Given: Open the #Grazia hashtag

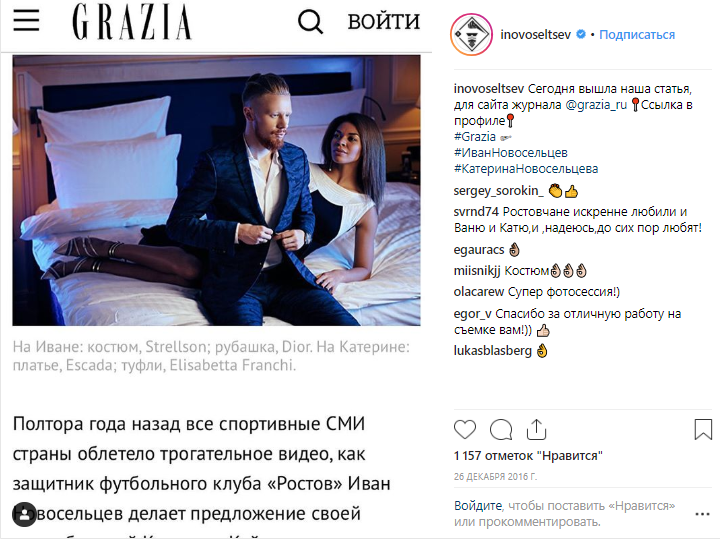Looking at the screenshot, I should click(475, 137).
